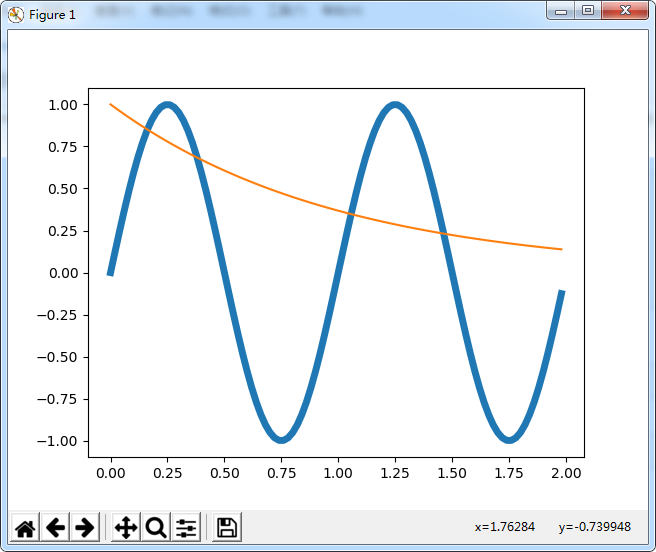Click the 1.00 y-axis tick label
The width and height of the screenshot is (656, 552).
coord(63,105)
